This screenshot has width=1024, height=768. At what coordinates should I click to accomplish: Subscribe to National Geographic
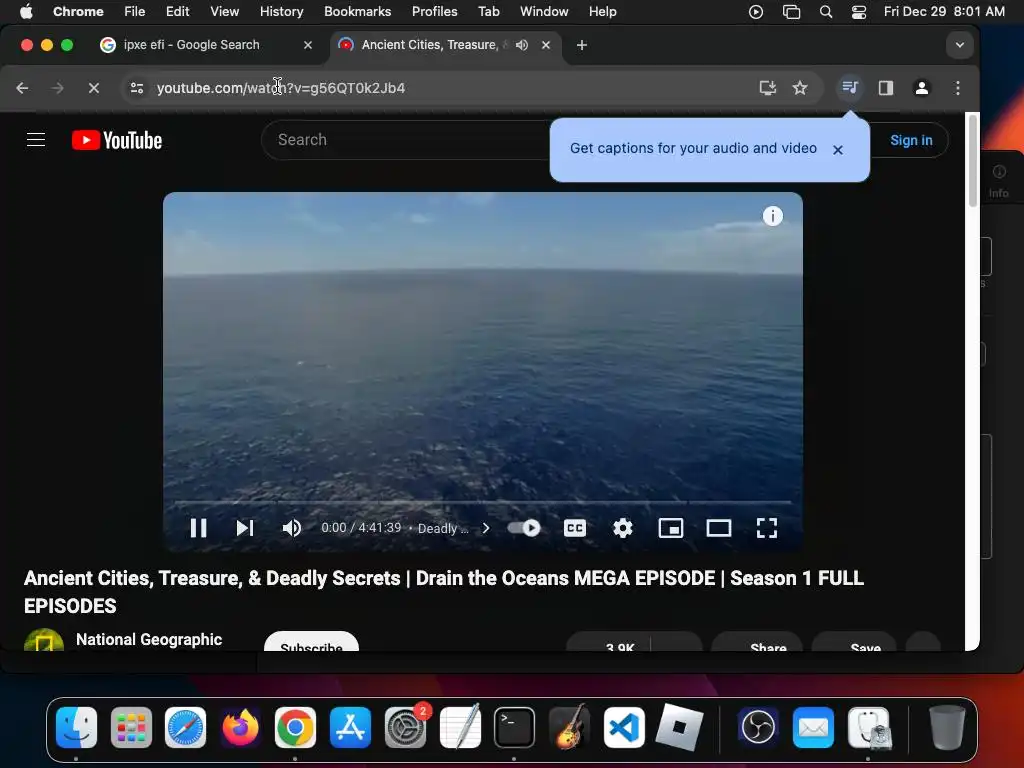coord(312,642)
